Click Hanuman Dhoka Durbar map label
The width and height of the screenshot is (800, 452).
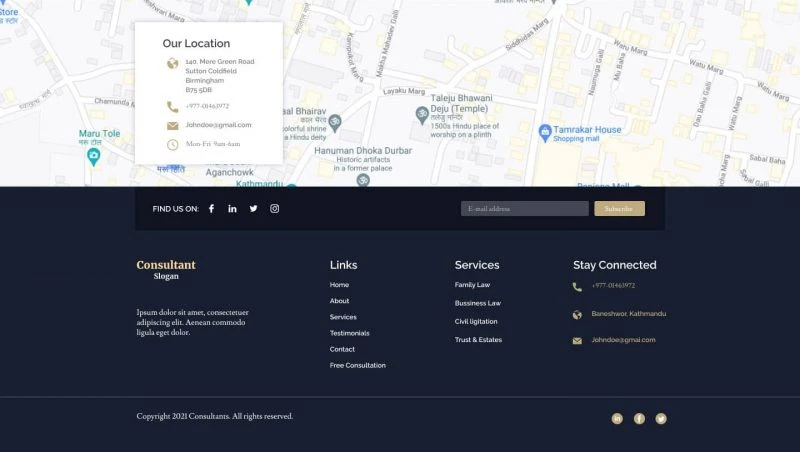click(363, 150)
